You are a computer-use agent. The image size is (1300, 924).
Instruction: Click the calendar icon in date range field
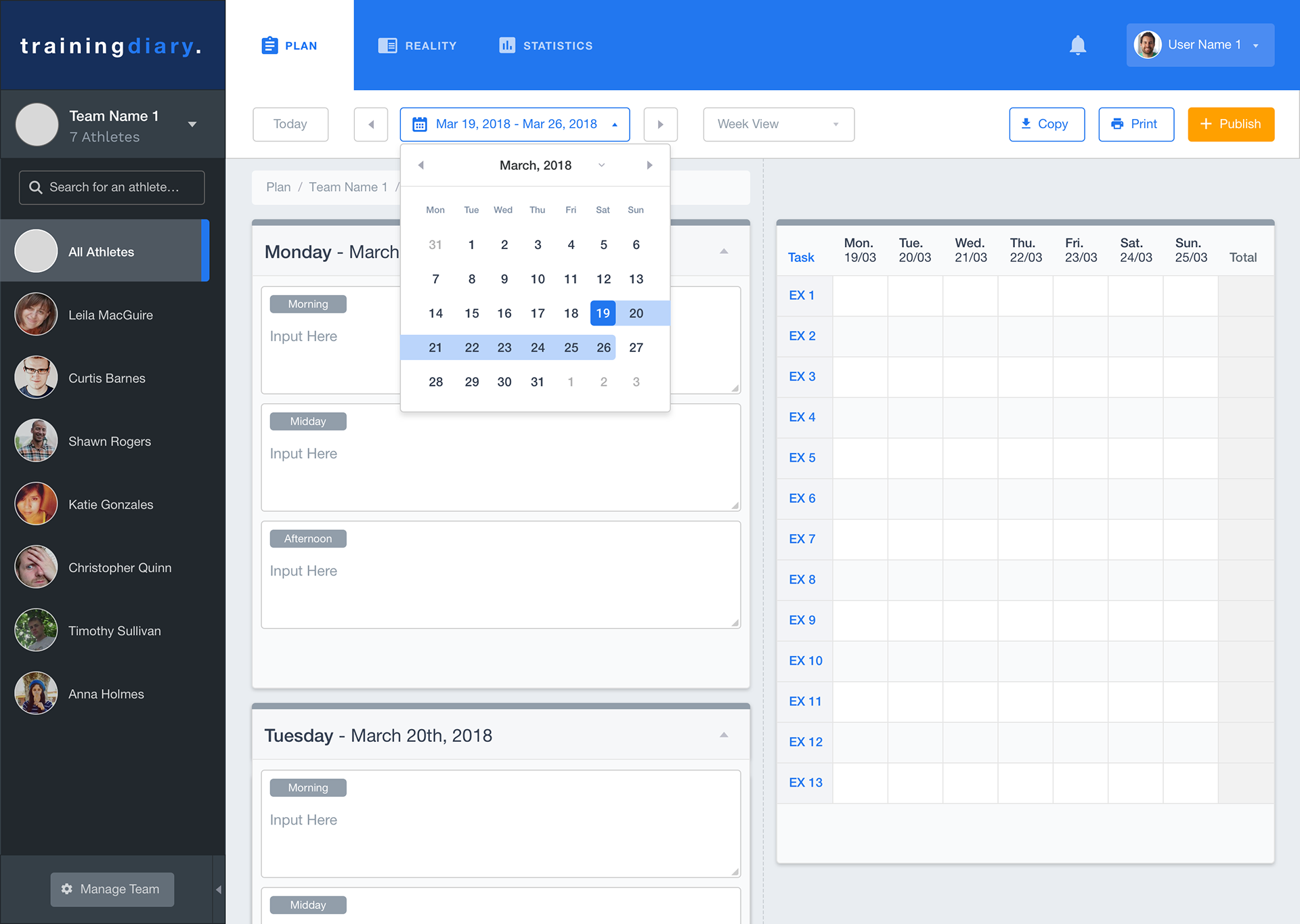pos(420,125)
